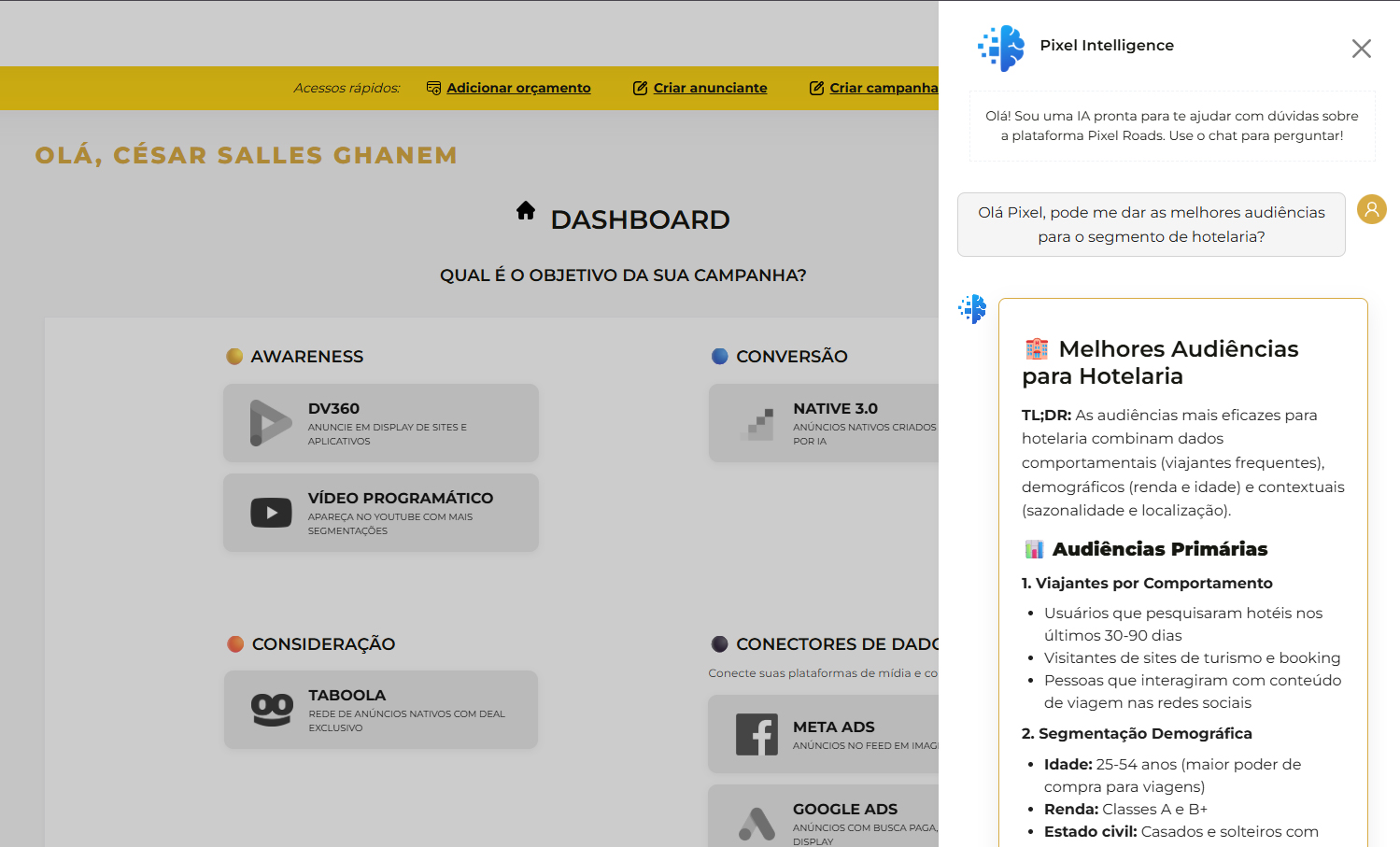Click the hotel emoji in the answer heading

coord(1037,349)
